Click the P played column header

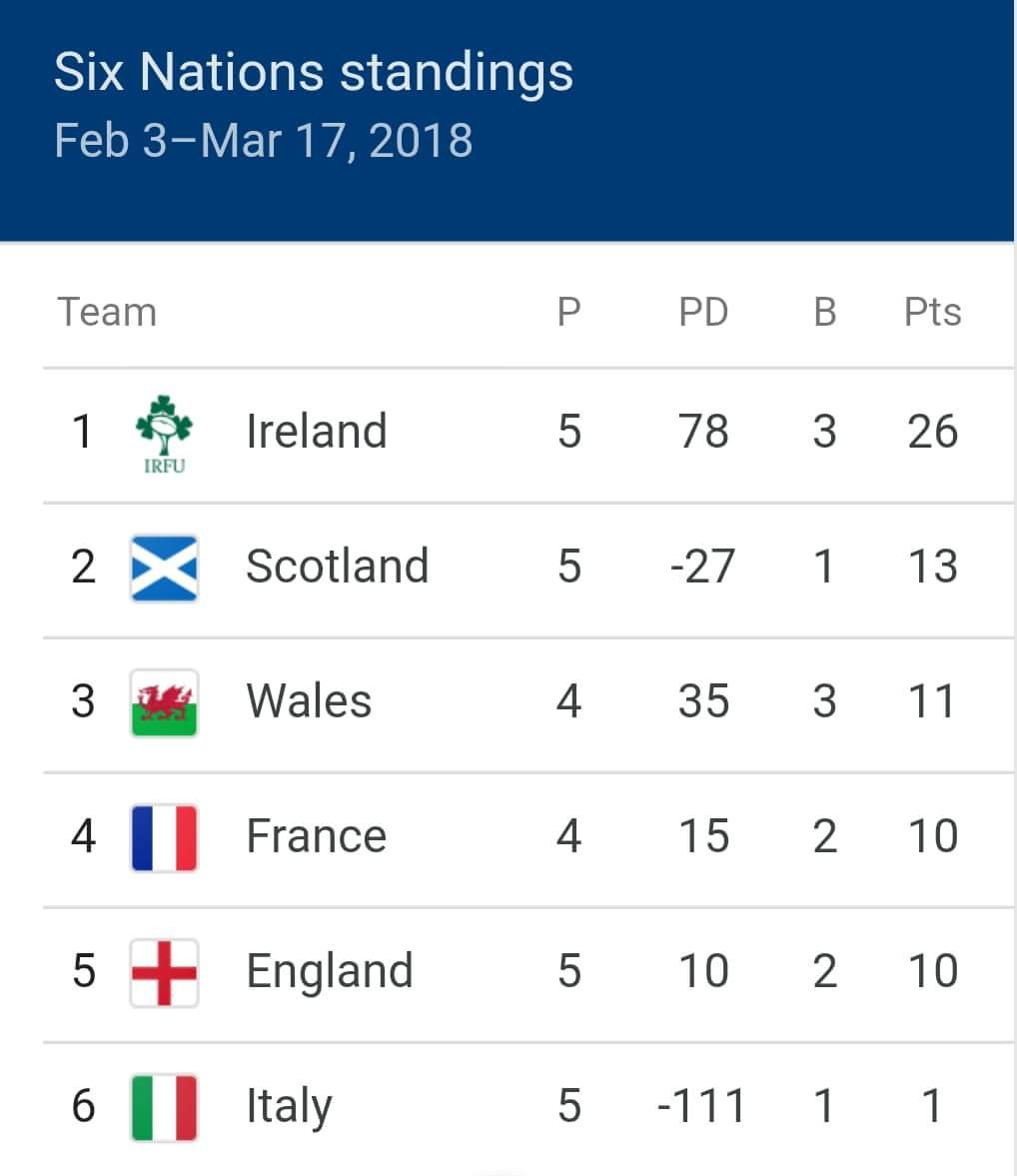(568, 313)
